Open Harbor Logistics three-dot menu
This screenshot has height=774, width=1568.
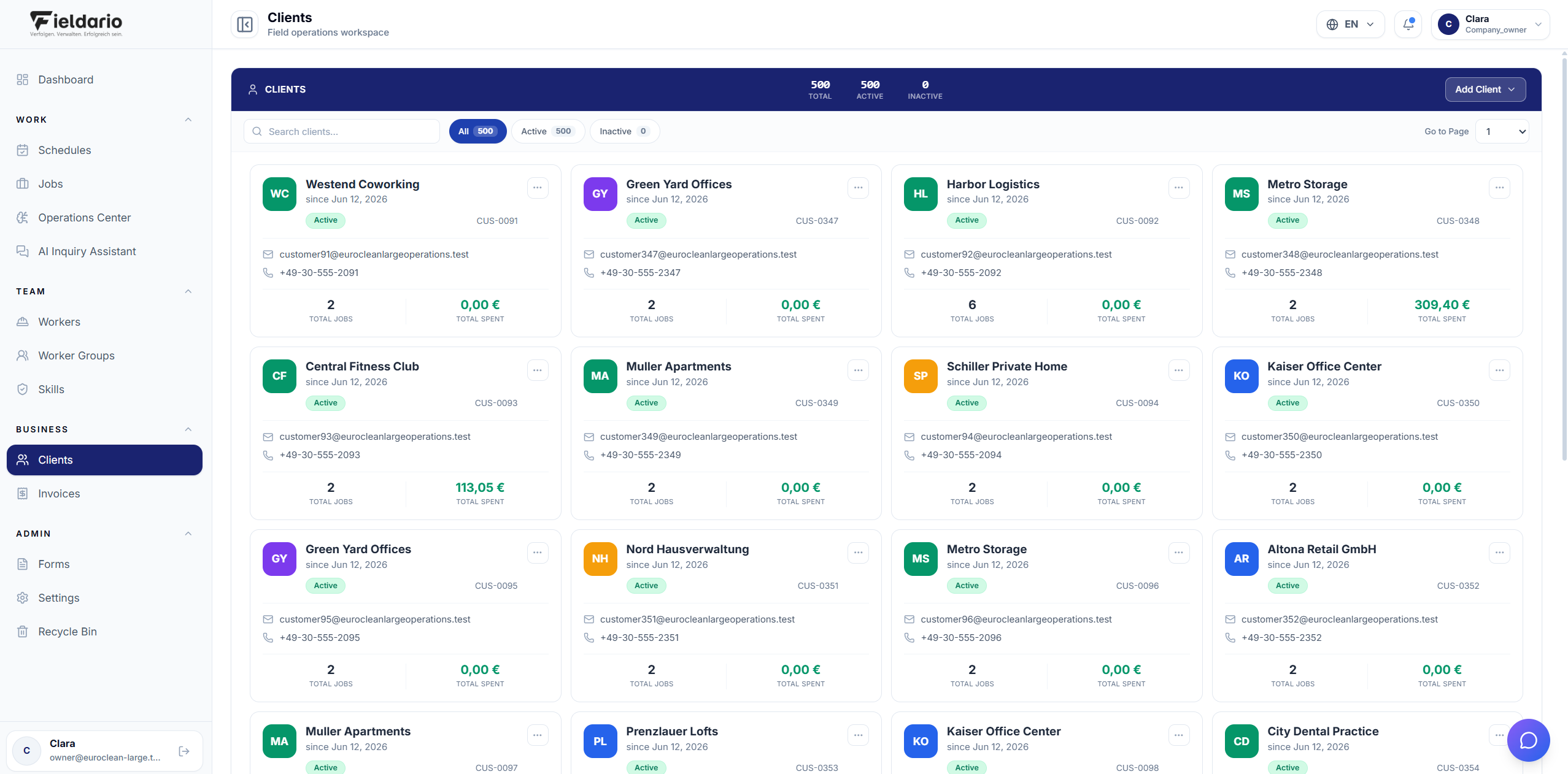(x=1179, y=188)
